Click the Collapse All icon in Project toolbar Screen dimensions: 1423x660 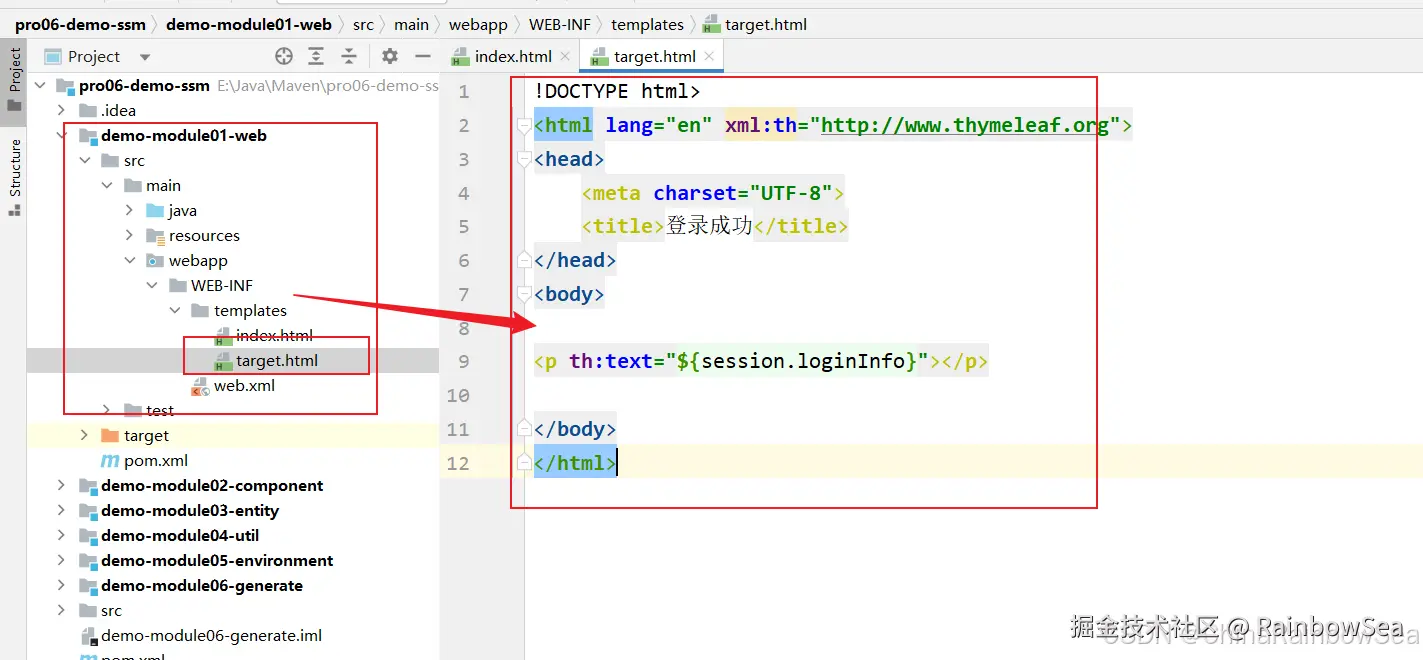tap(349, 56)
